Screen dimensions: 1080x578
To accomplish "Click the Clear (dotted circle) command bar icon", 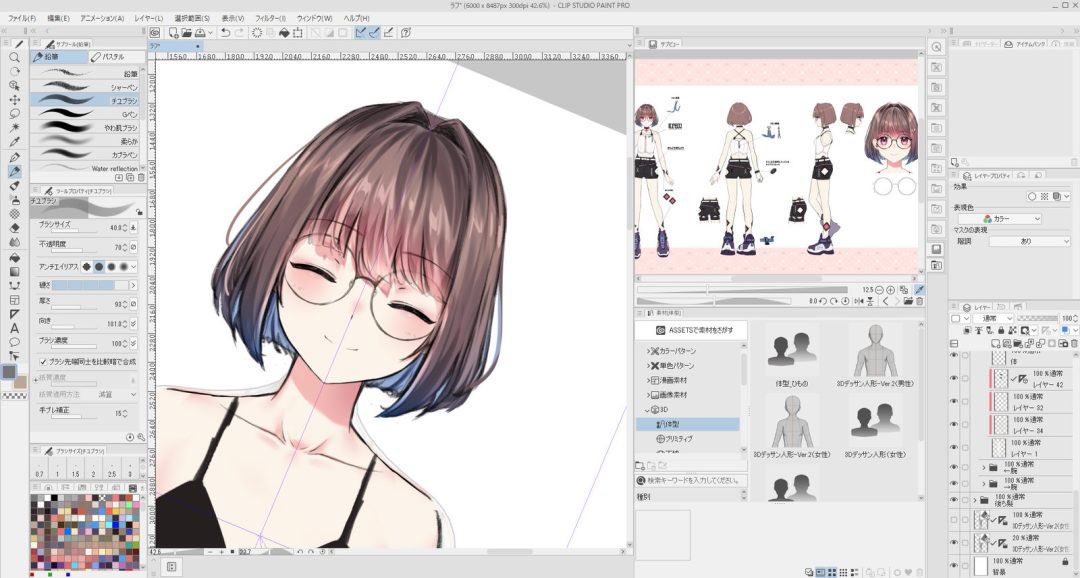I will click(257, 32).
